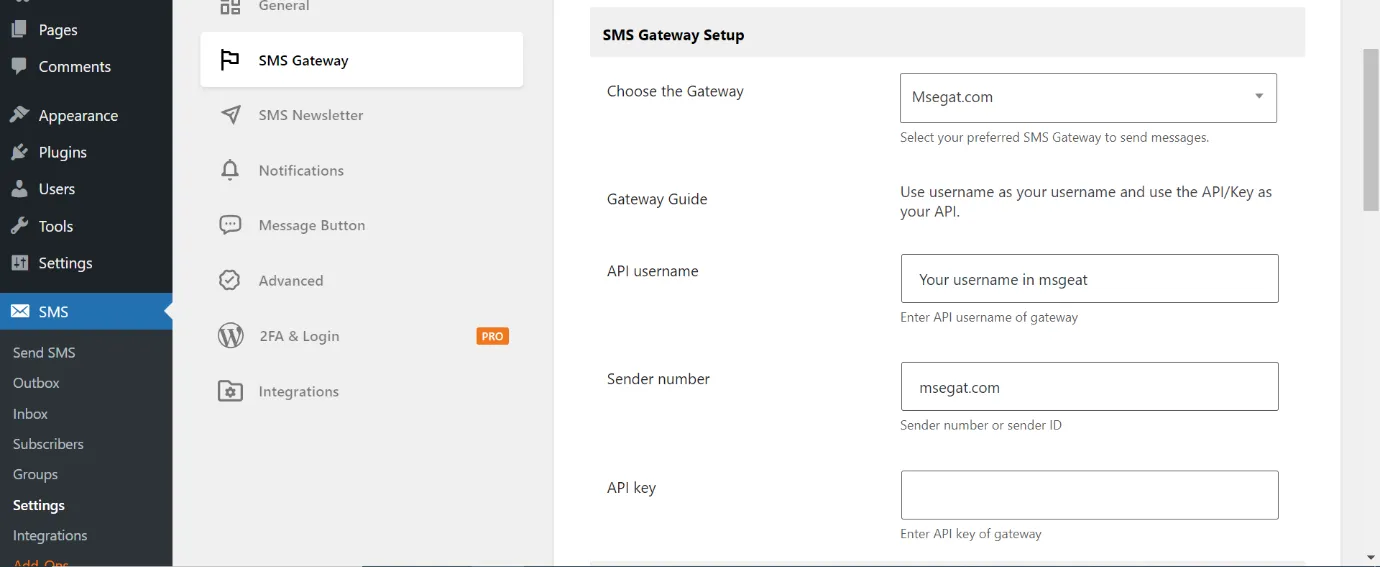The image size is (1380, 567).
Task: Click the Notifications bell icon
Action: point(230,170)
